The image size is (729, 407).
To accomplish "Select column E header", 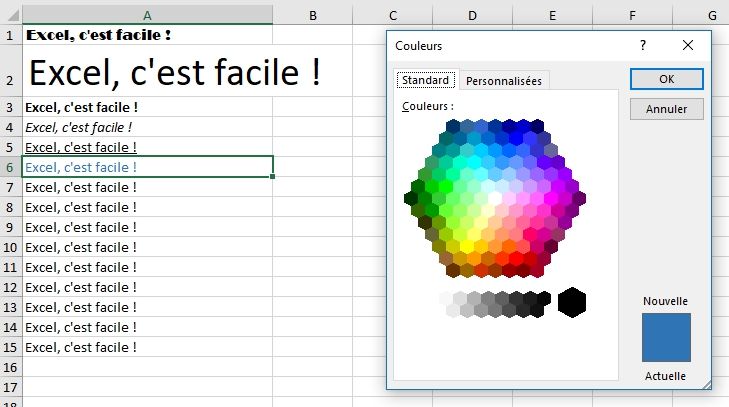I will [552, 15].
